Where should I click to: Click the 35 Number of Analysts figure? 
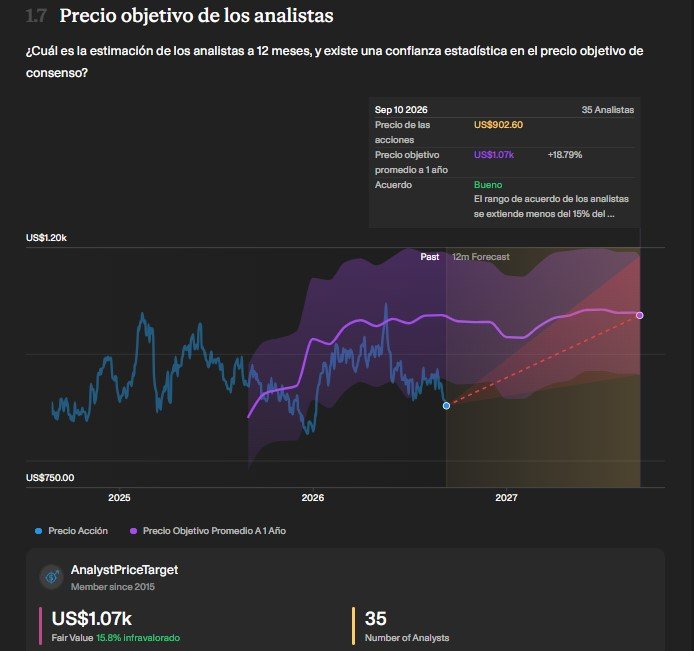tap(375, 618)
